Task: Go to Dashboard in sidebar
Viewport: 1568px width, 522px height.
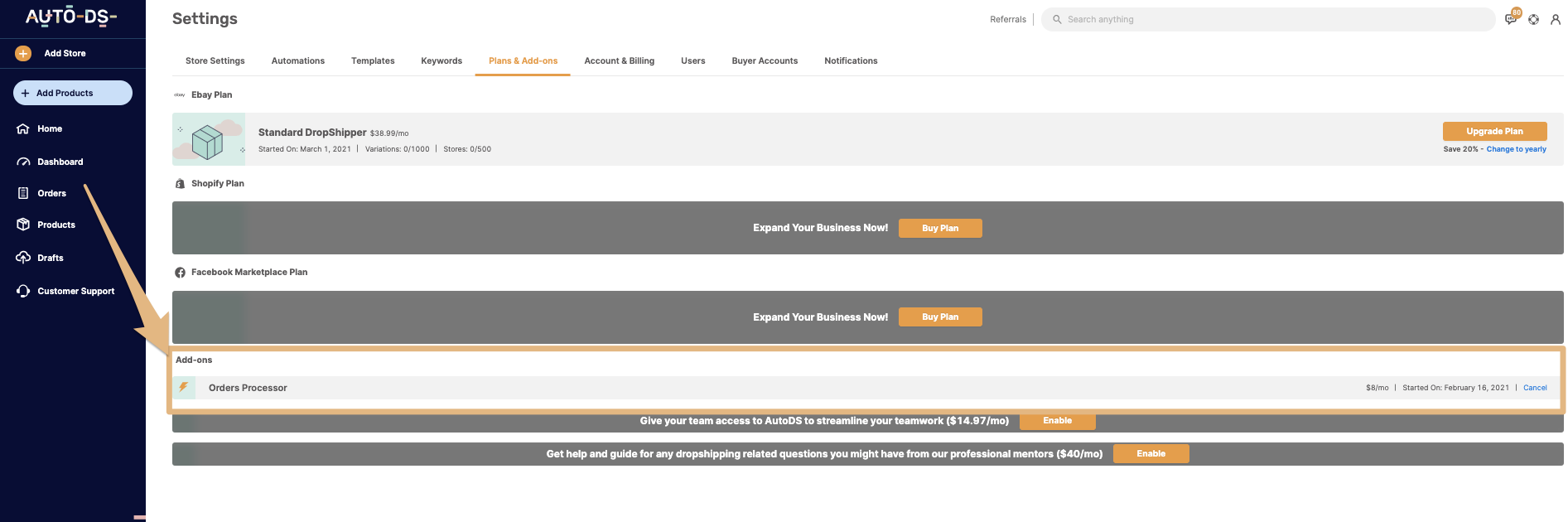Action: [60, 162]
